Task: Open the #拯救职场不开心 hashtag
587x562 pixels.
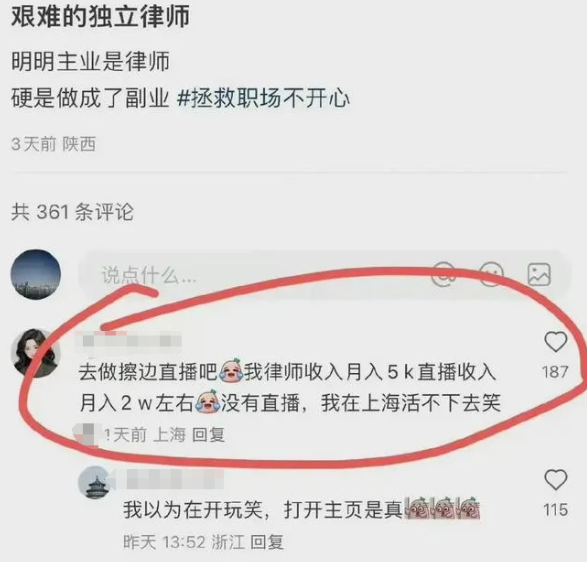Action: [263, 99]
